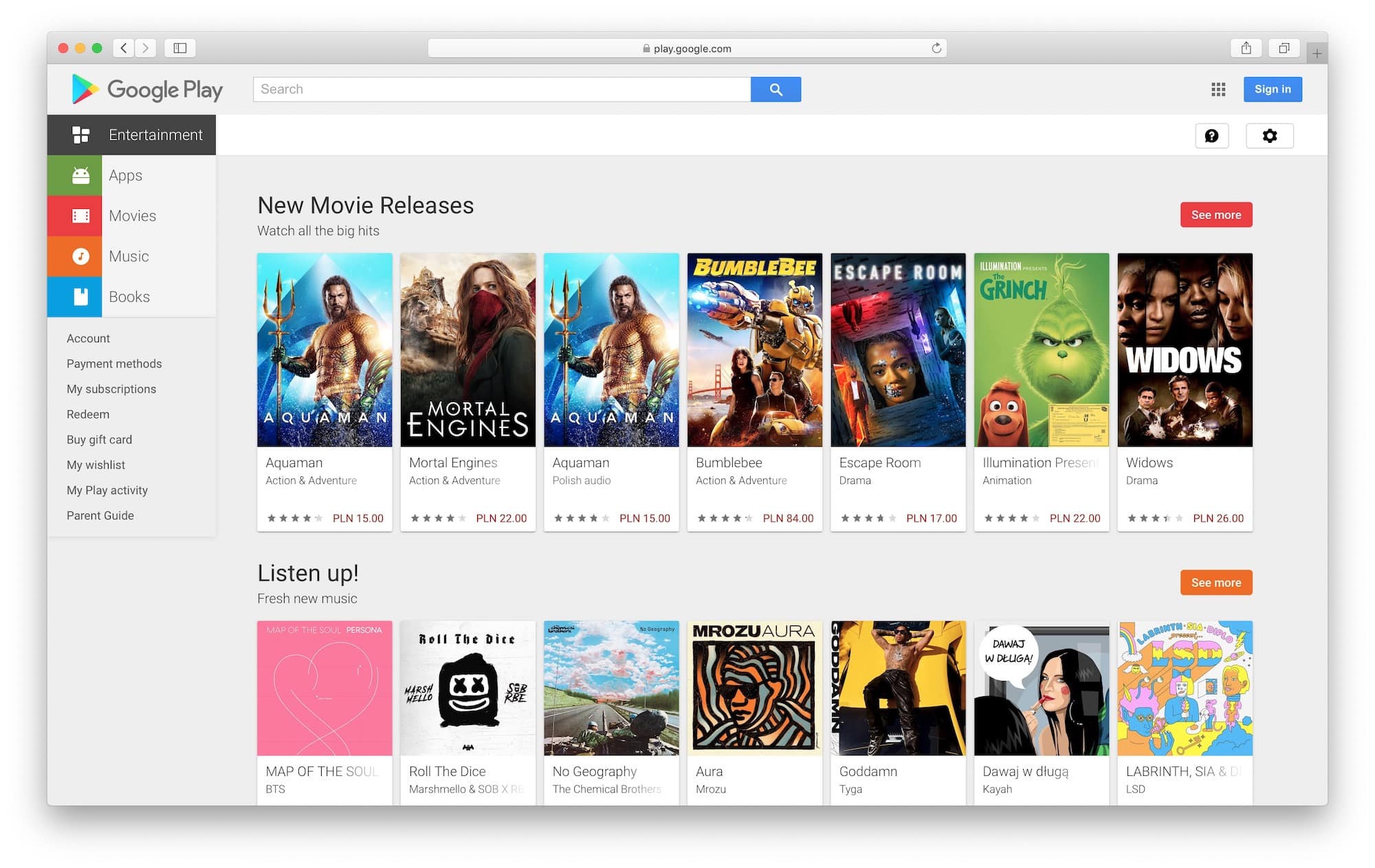Open the Parent Guide menu entry
This screenshot has width=1375, height=868.
[100, 515]
